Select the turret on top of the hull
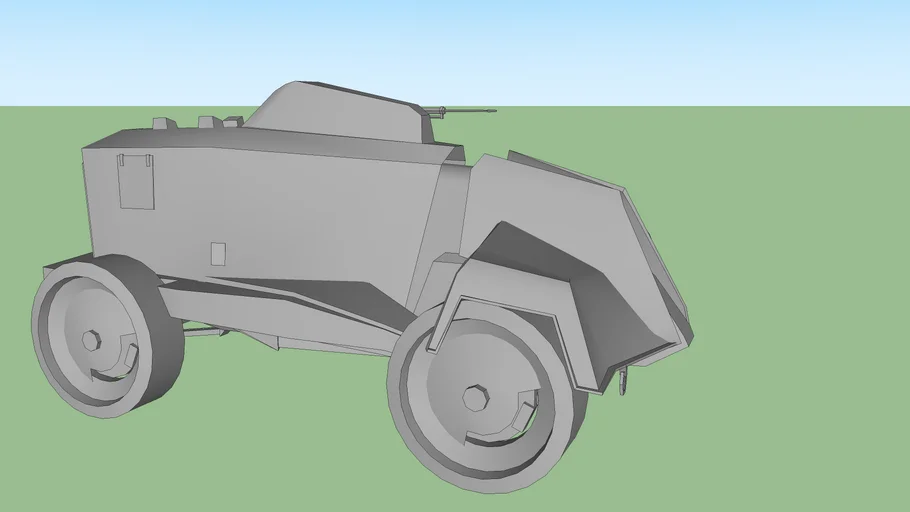The height and width of the screenshot is (512, 910). [x=342, y=111]
